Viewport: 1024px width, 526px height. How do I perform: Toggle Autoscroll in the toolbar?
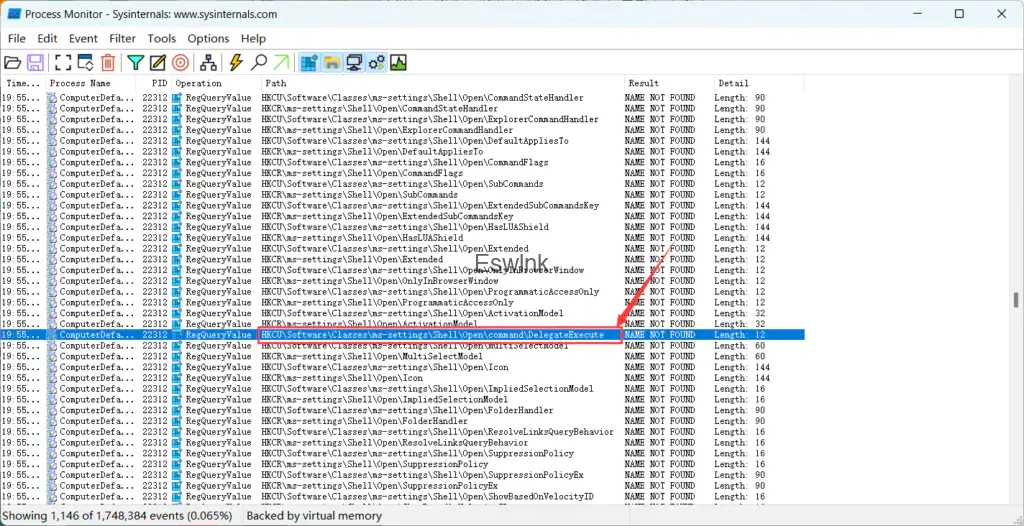pos(85,63)
